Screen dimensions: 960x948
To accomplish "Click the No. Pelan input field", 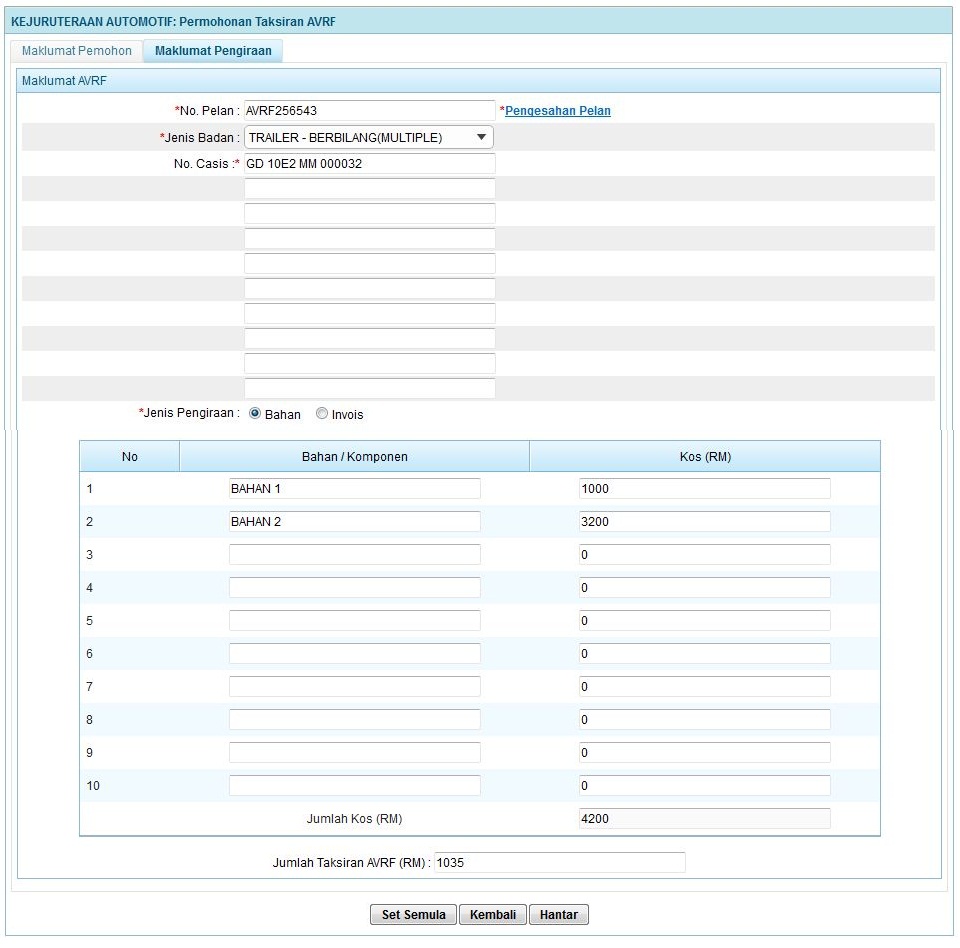I will pyautogui.click(x=369, y=111).
